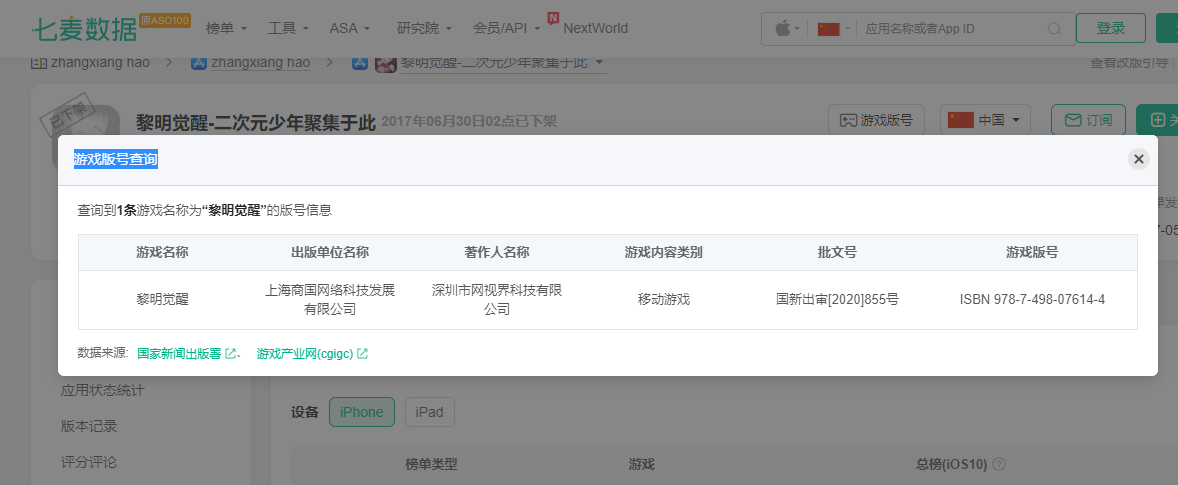Select the iPad device option

point(430,411)
